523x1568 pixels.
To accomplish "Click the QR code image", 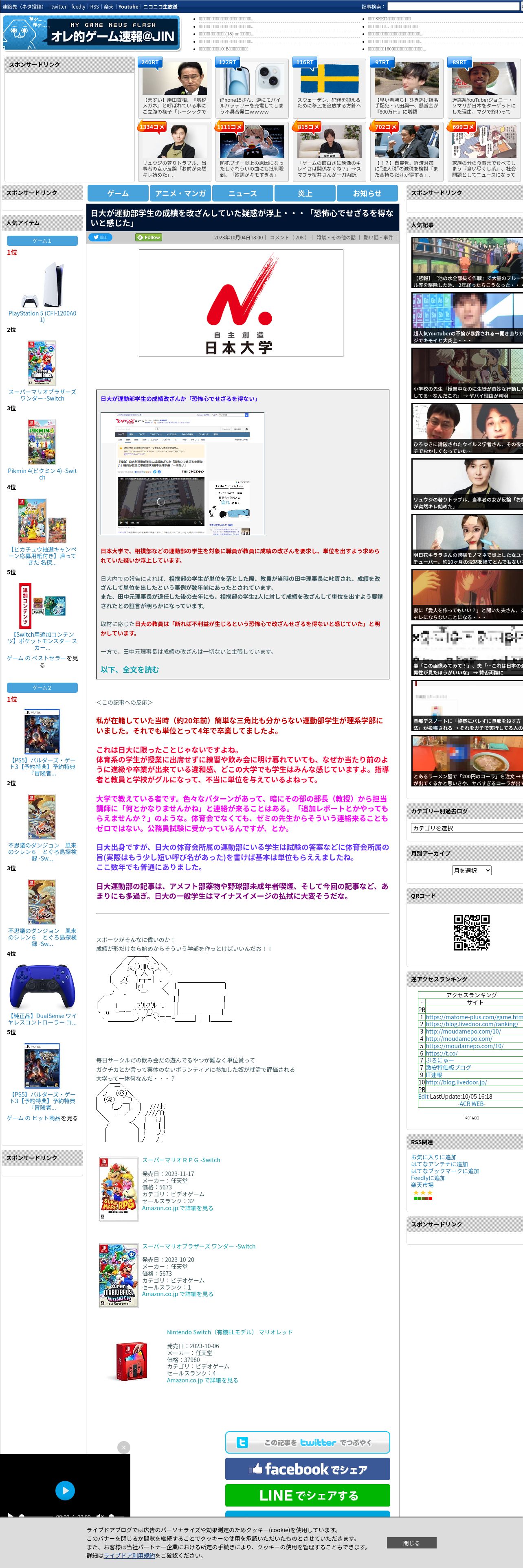I will pyautogui.click(x=471, y=932).
